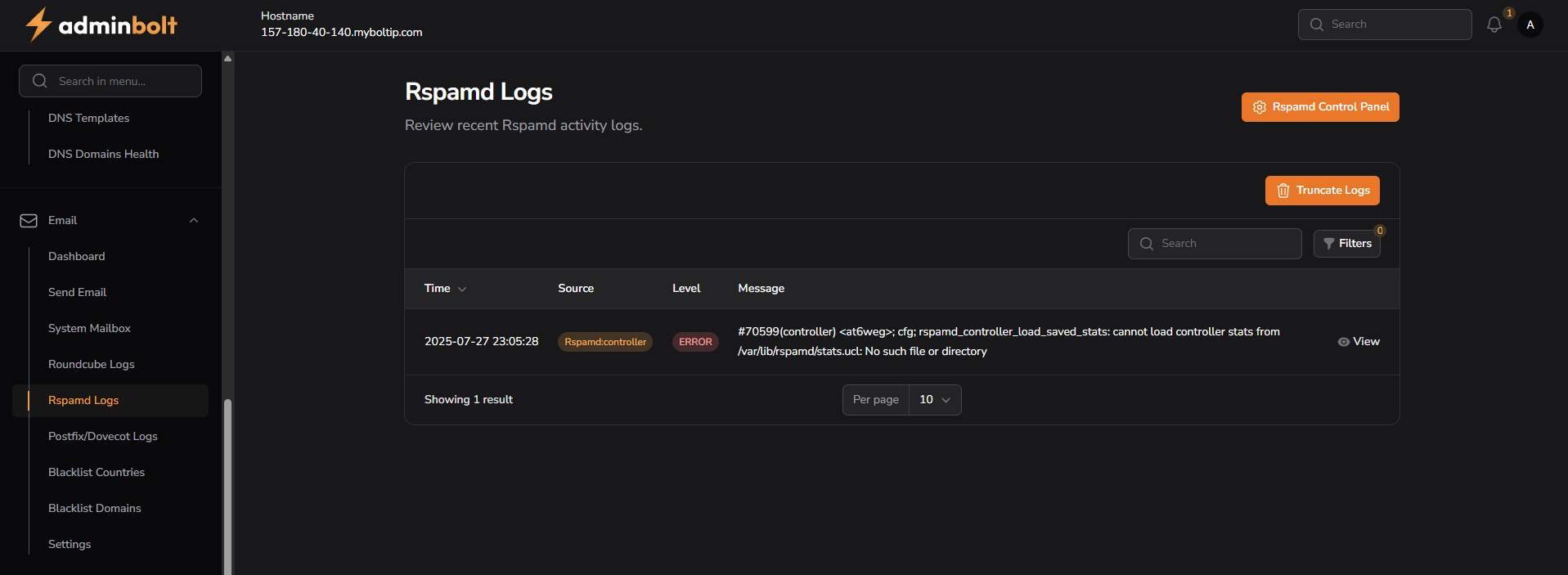Viewport: 1568px width, 575px height.
Task: Click the hostname 157-180-40-140.myboltip.com
Action: pyautogui.click(x=342, y=33)
